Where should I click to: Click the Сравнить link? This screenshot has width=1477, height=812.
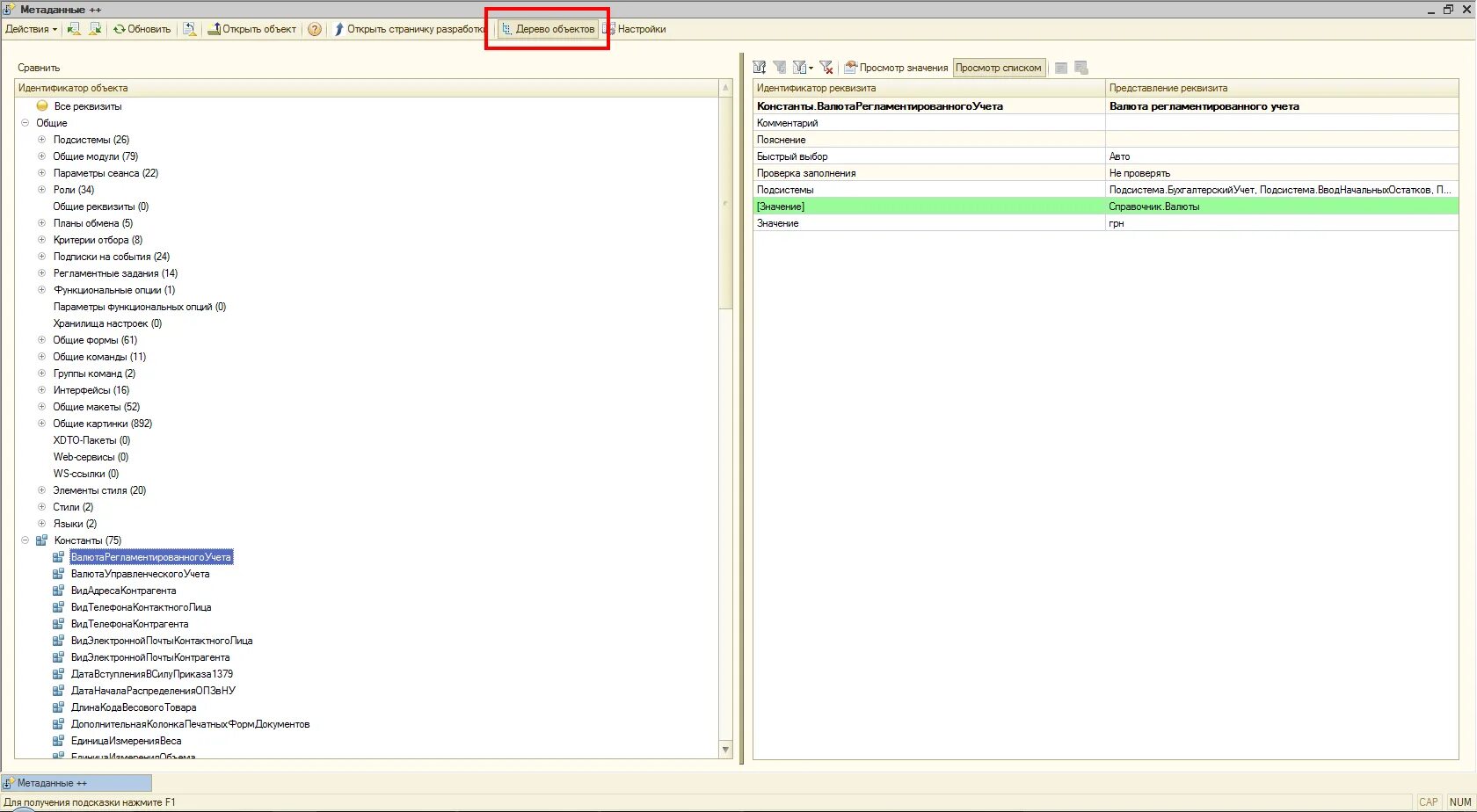tap(39, 68)
